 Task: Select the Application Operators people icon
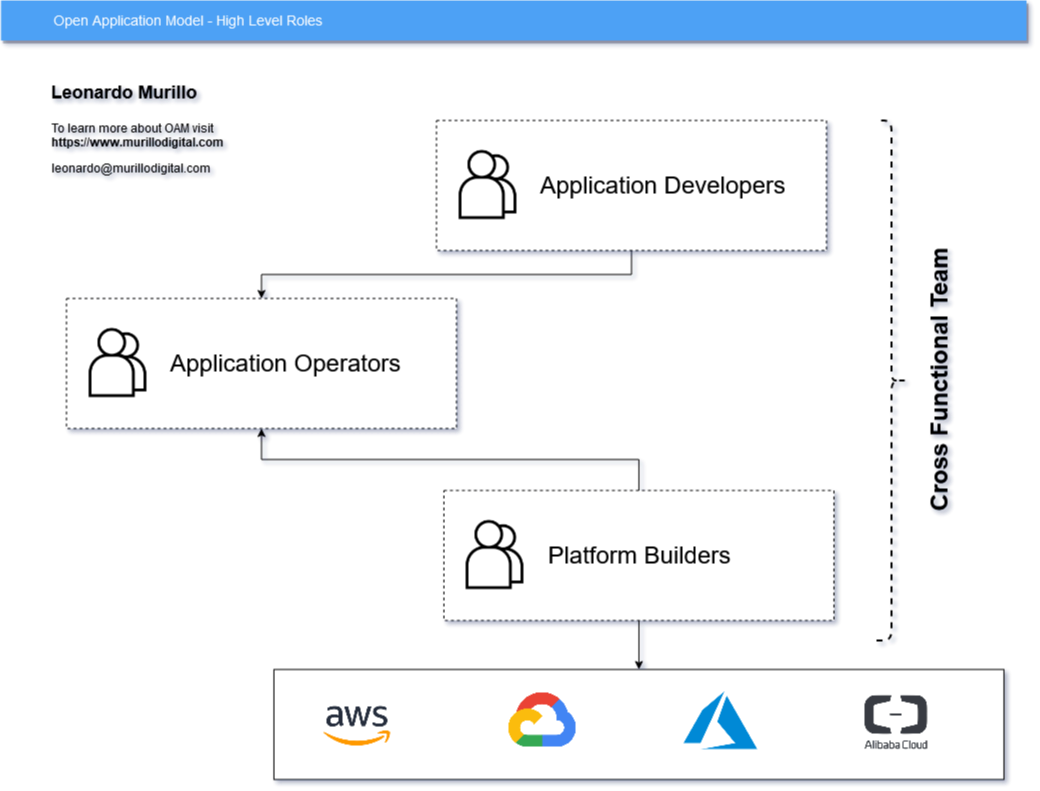(117, 363)
